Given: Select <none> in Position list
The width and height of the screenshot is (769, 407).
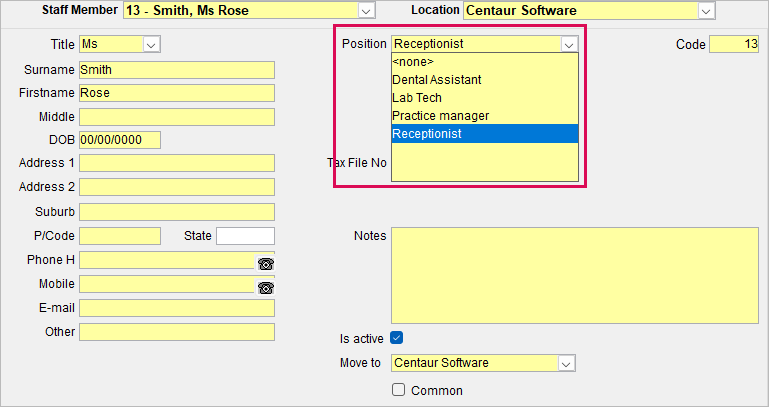Looking at the screenshot, I should [485, 62].
